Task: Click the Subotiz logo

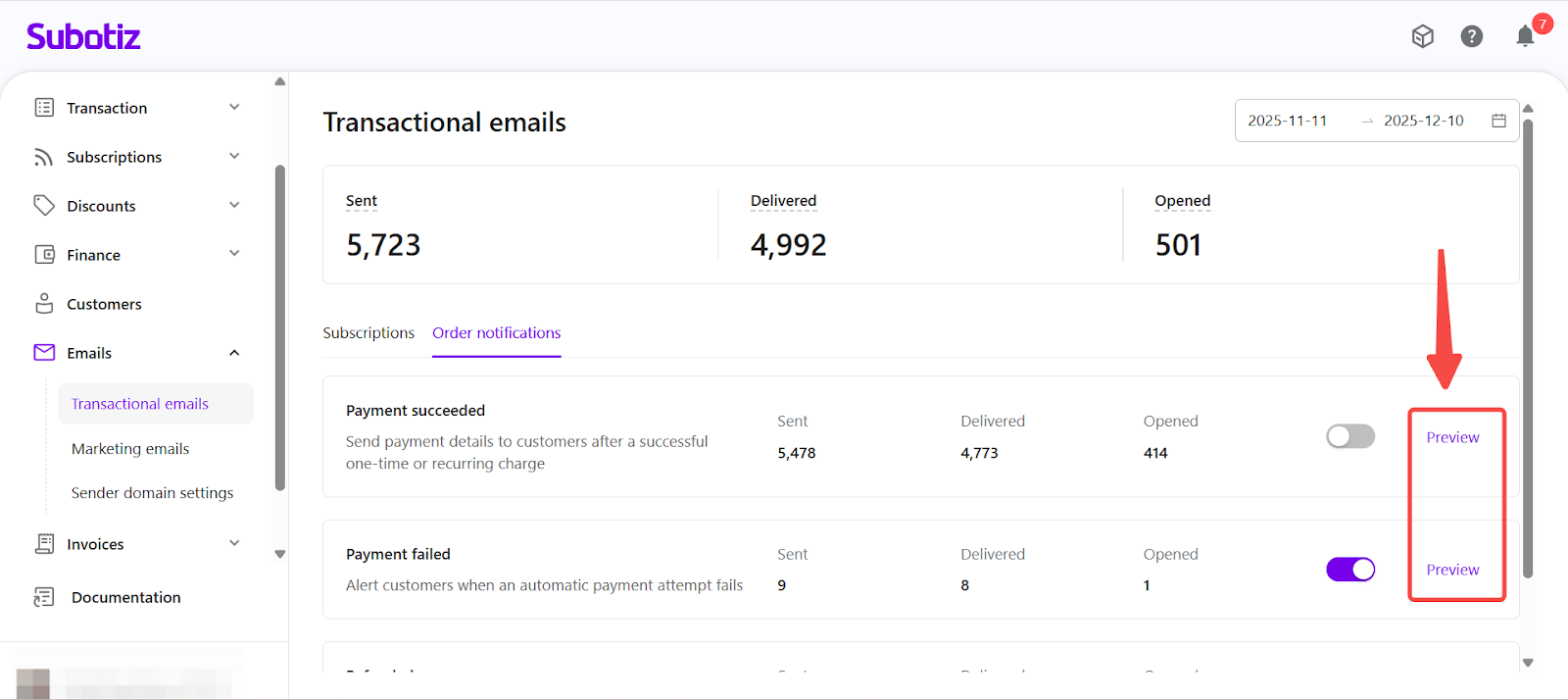Action: pos(83,37)
